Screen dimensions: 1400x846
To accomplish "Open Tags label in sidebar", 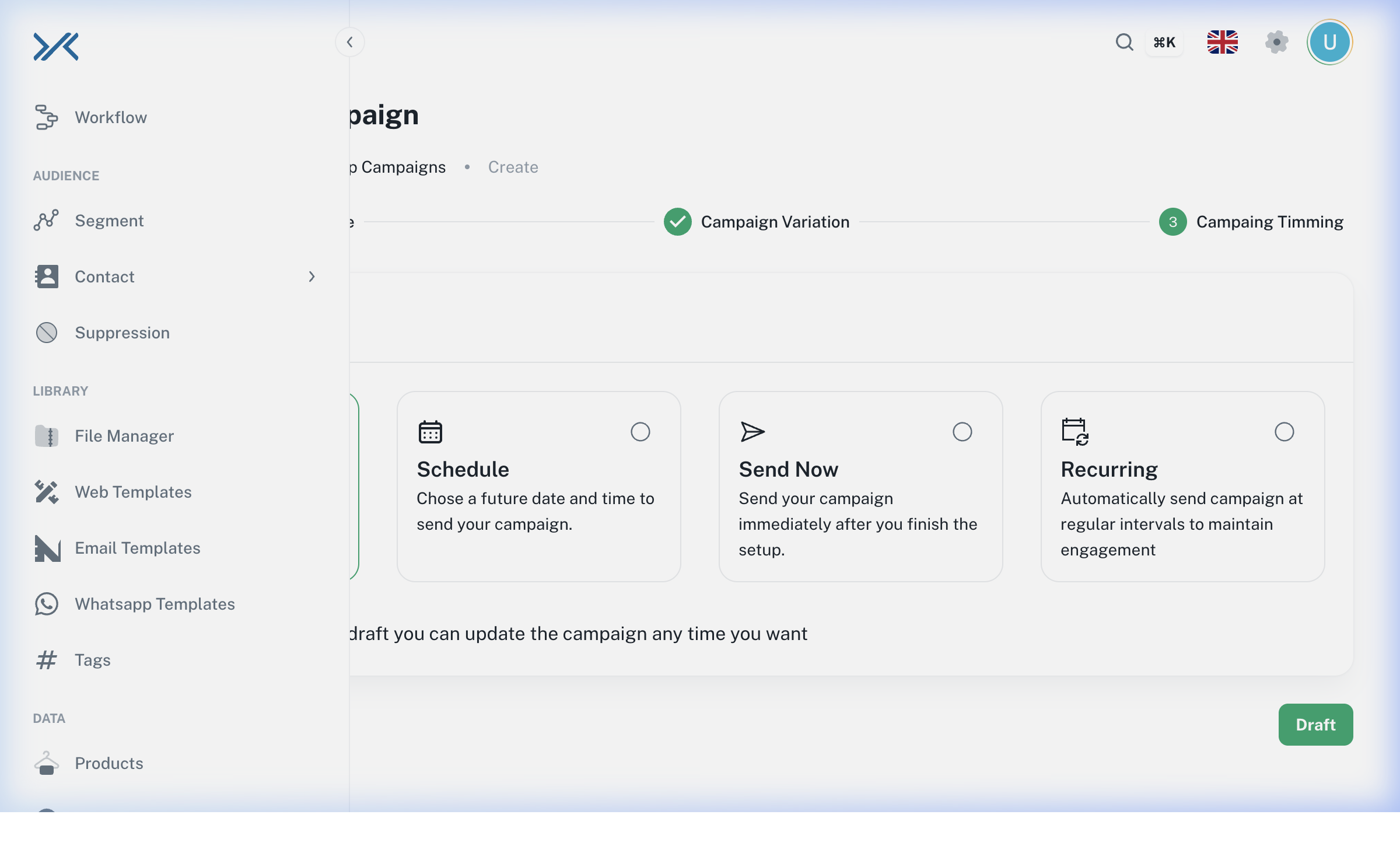I will [x=93, y=660].
